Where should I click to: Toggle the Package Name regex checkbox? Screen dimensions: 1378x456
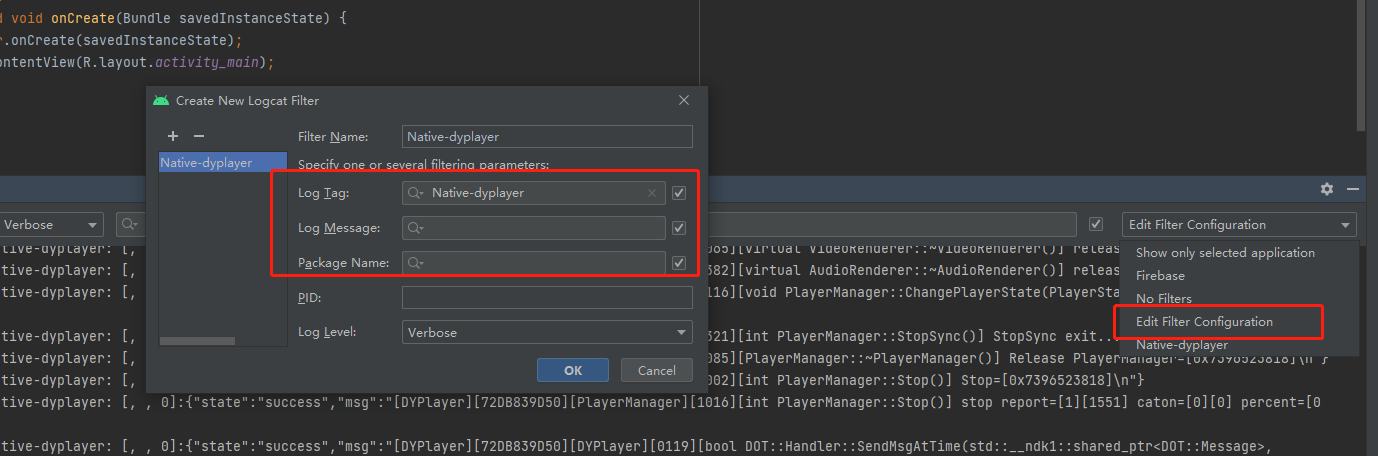tap(679, 263)
